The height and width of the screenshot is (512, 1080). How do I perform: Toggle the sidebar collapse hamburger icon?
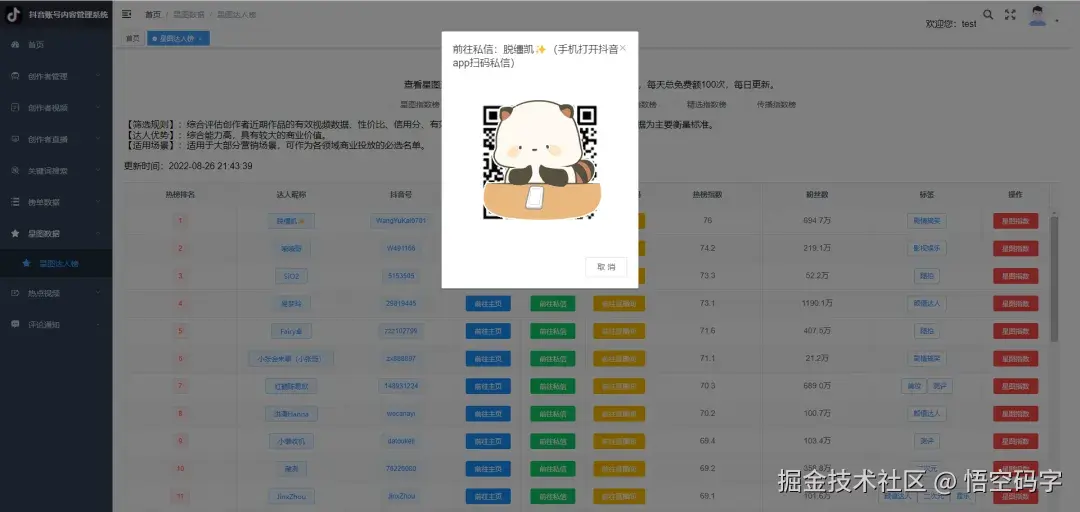pyautogui.click(x=127, y=14)
